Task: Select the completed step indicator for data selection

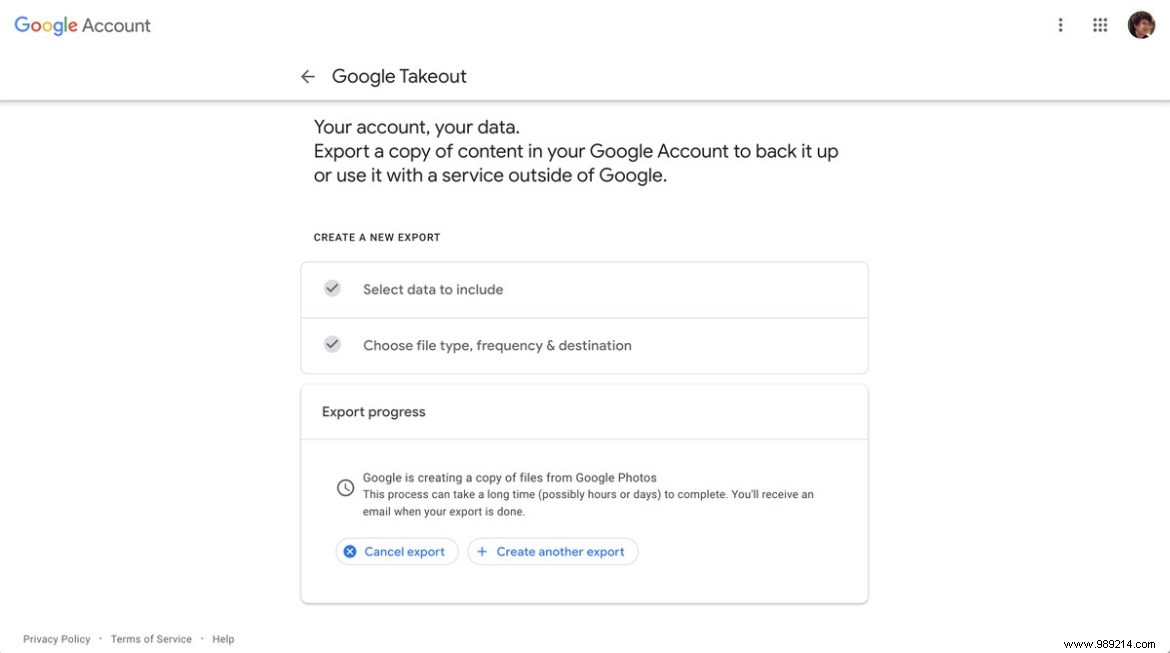Action: pyautogui.click(x=332, y=288)
